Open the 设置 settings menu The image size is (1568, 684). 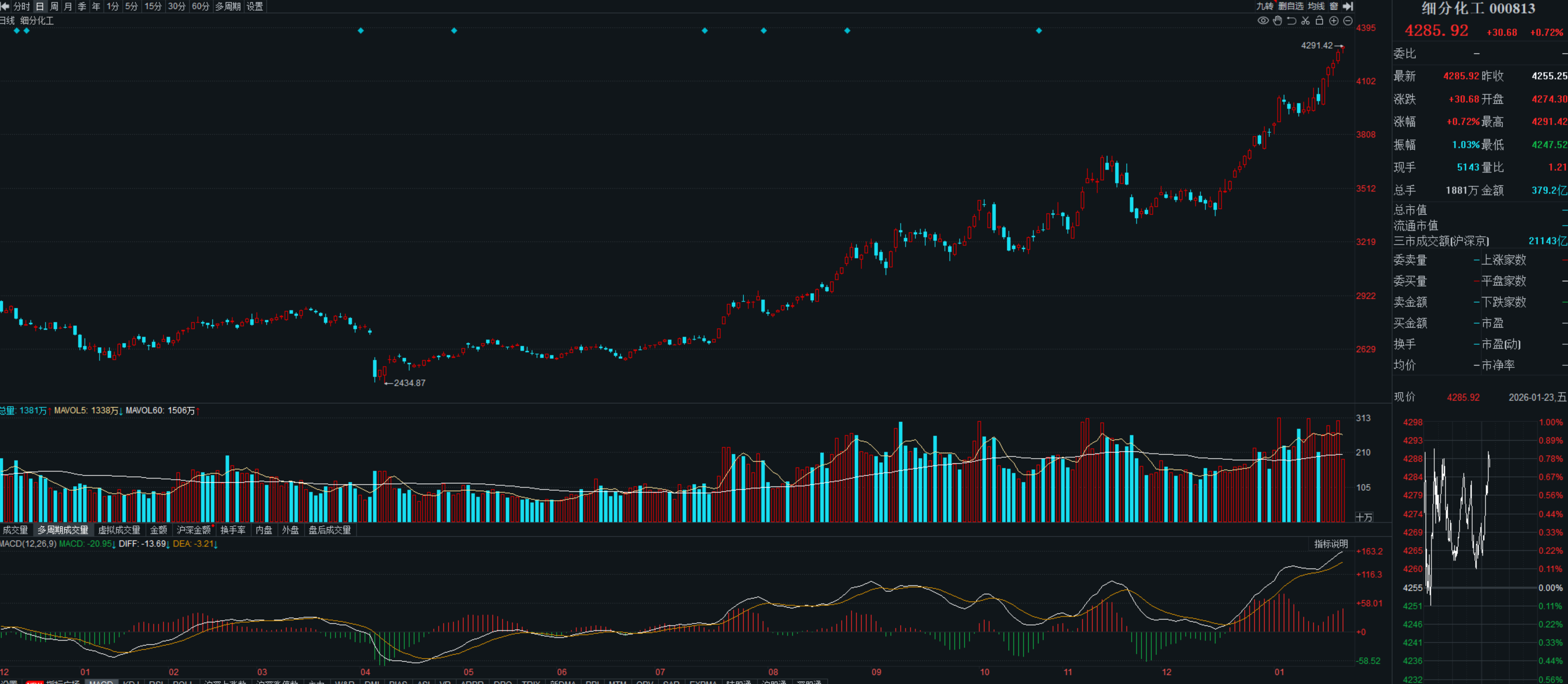(255, 6)
